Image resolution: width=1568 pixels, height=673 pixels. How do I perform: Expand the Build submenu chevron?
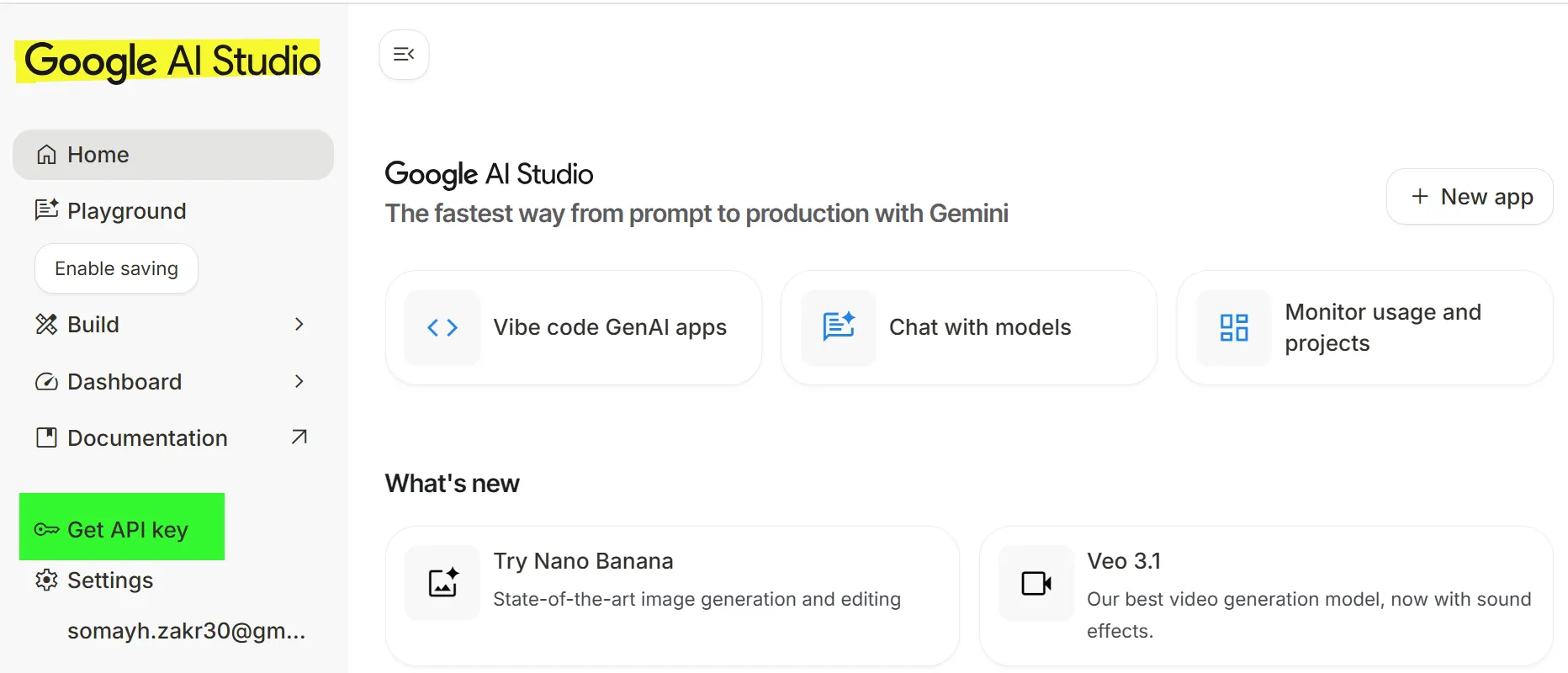[x=299, y=324]
